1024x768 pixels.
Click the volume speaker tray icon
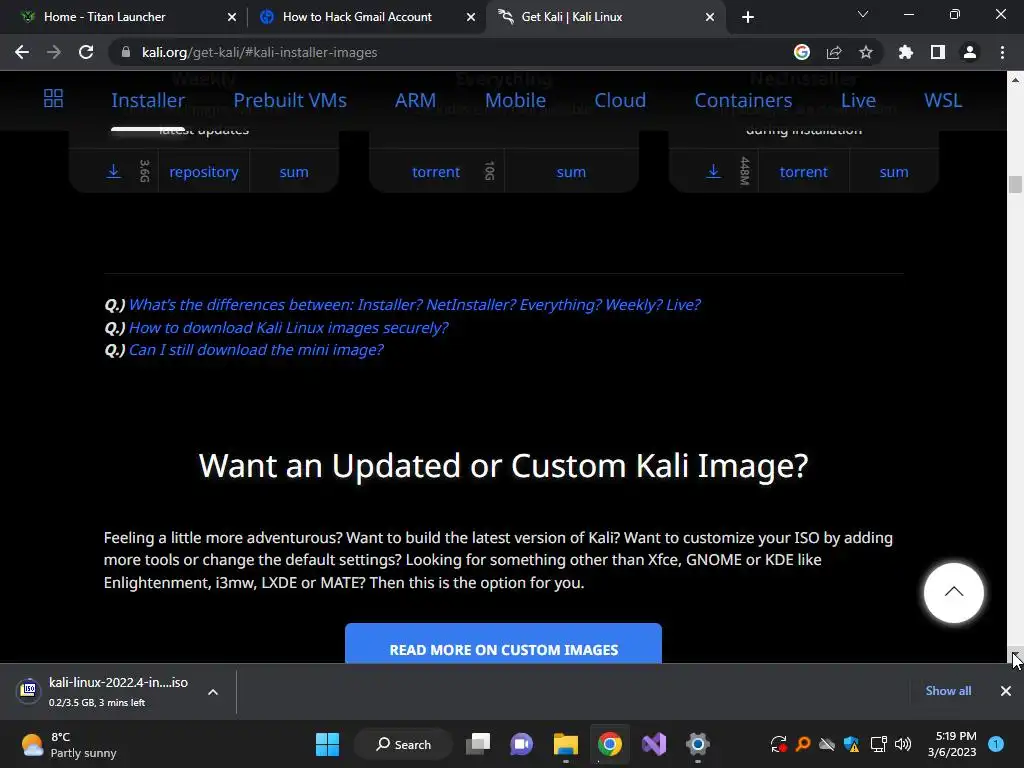coord(903,744)
